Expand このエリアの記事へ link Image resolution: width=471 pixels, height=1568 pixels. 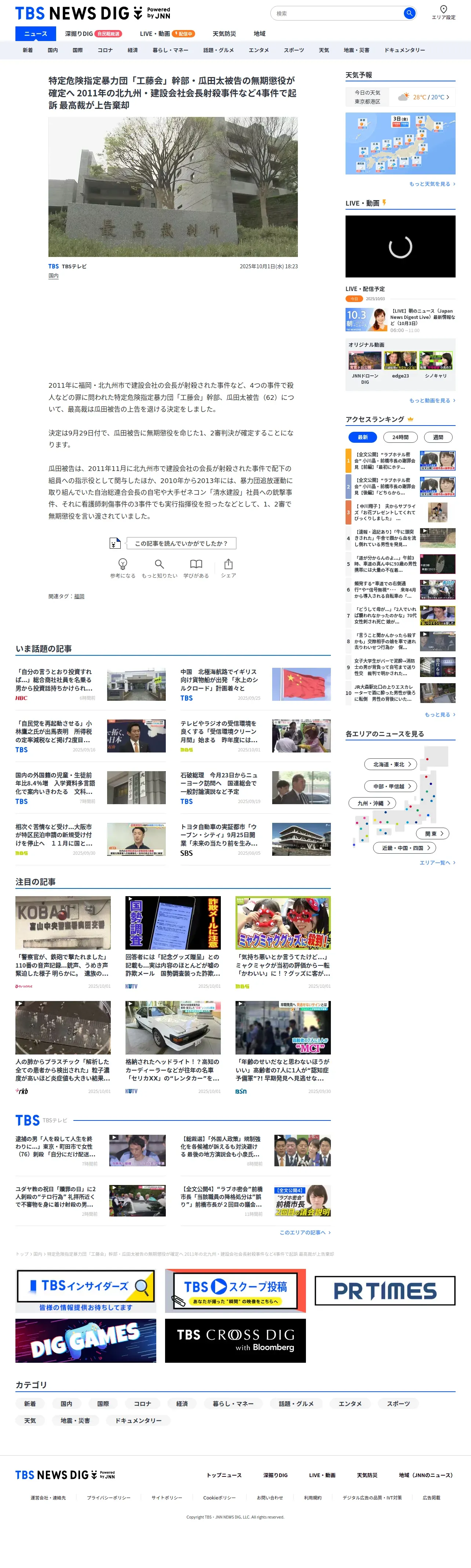pyautogui.click(x=305, y=1233)
